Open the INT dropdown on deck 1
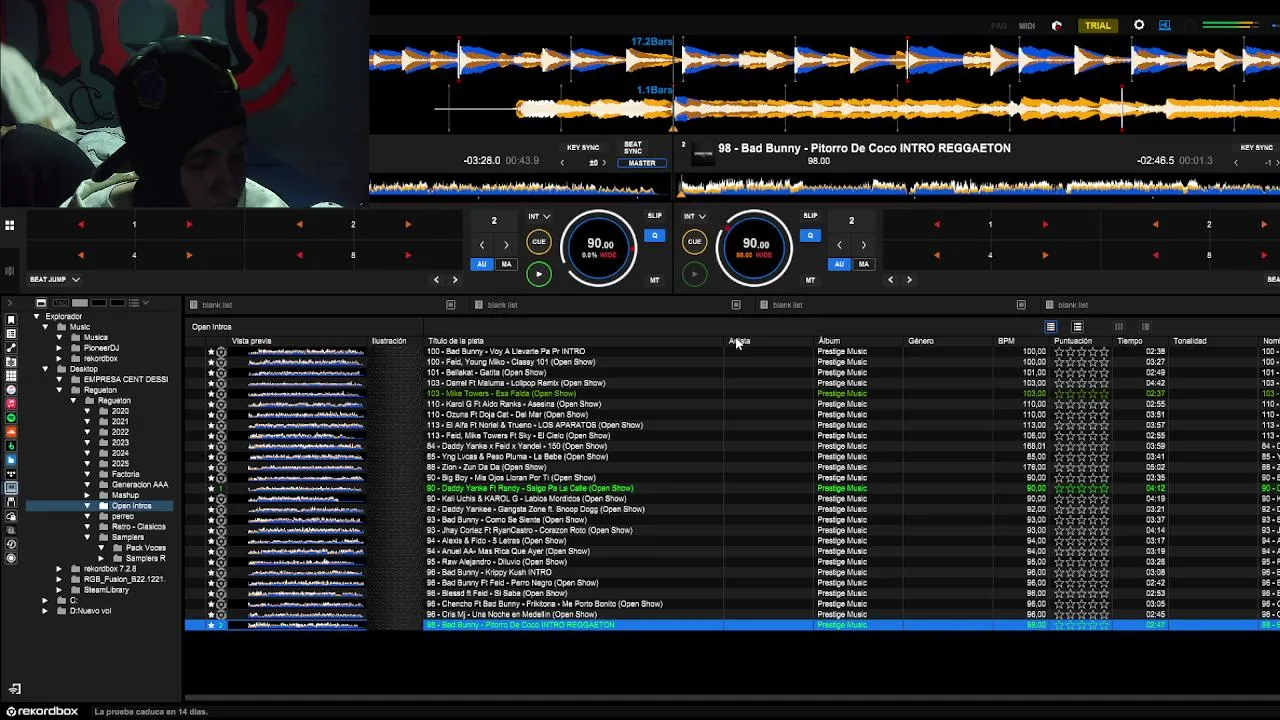1280x720 pixels. click(x=539, y=216)
